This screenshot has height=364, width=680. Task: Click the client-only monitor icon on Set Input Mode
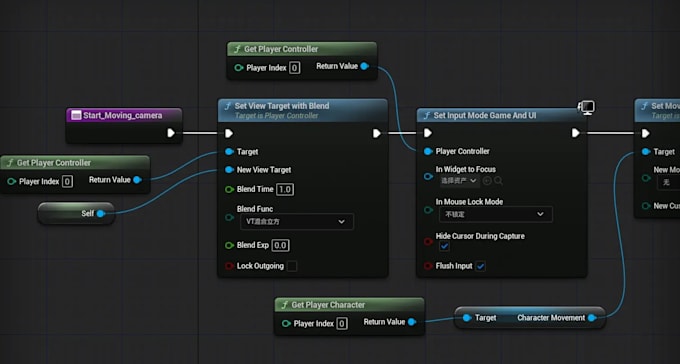[x=586, y=107]
